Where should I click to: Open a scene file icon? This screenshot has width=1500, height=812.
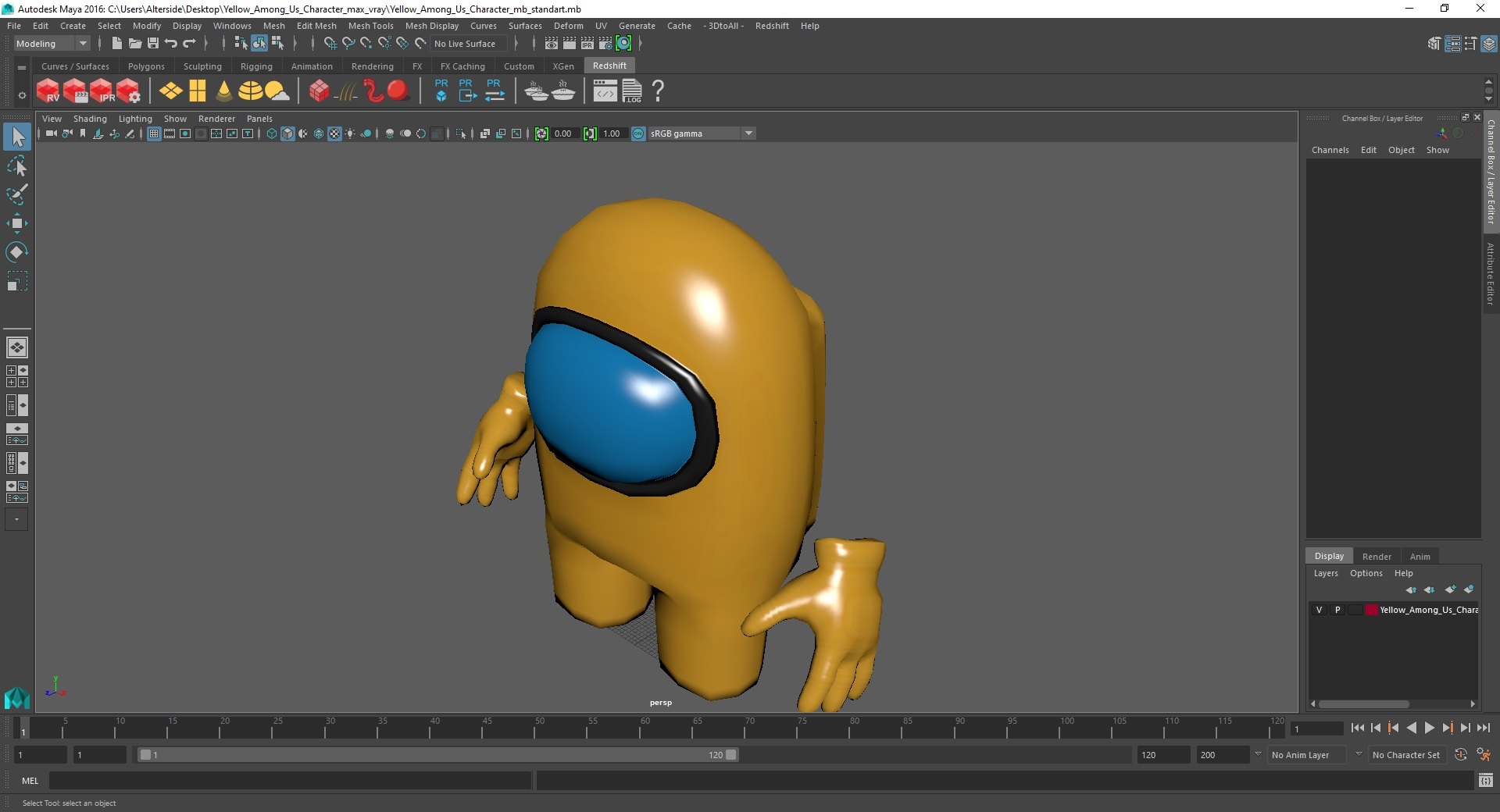point(134,44)
